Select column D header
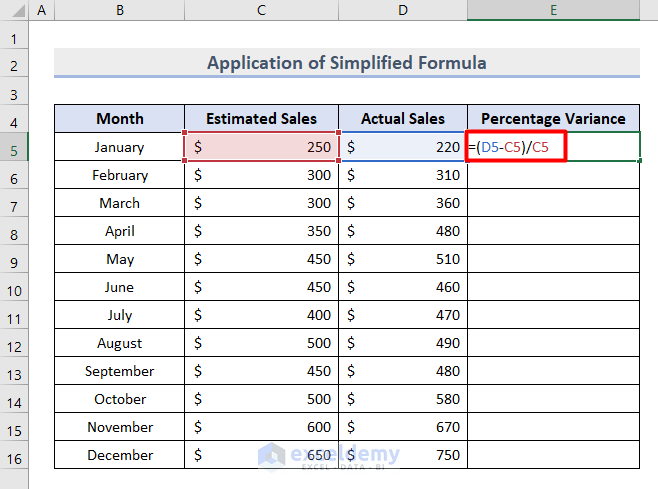This screenshot has height=489, width=658. pyautogui.click(x=402, y=10)
